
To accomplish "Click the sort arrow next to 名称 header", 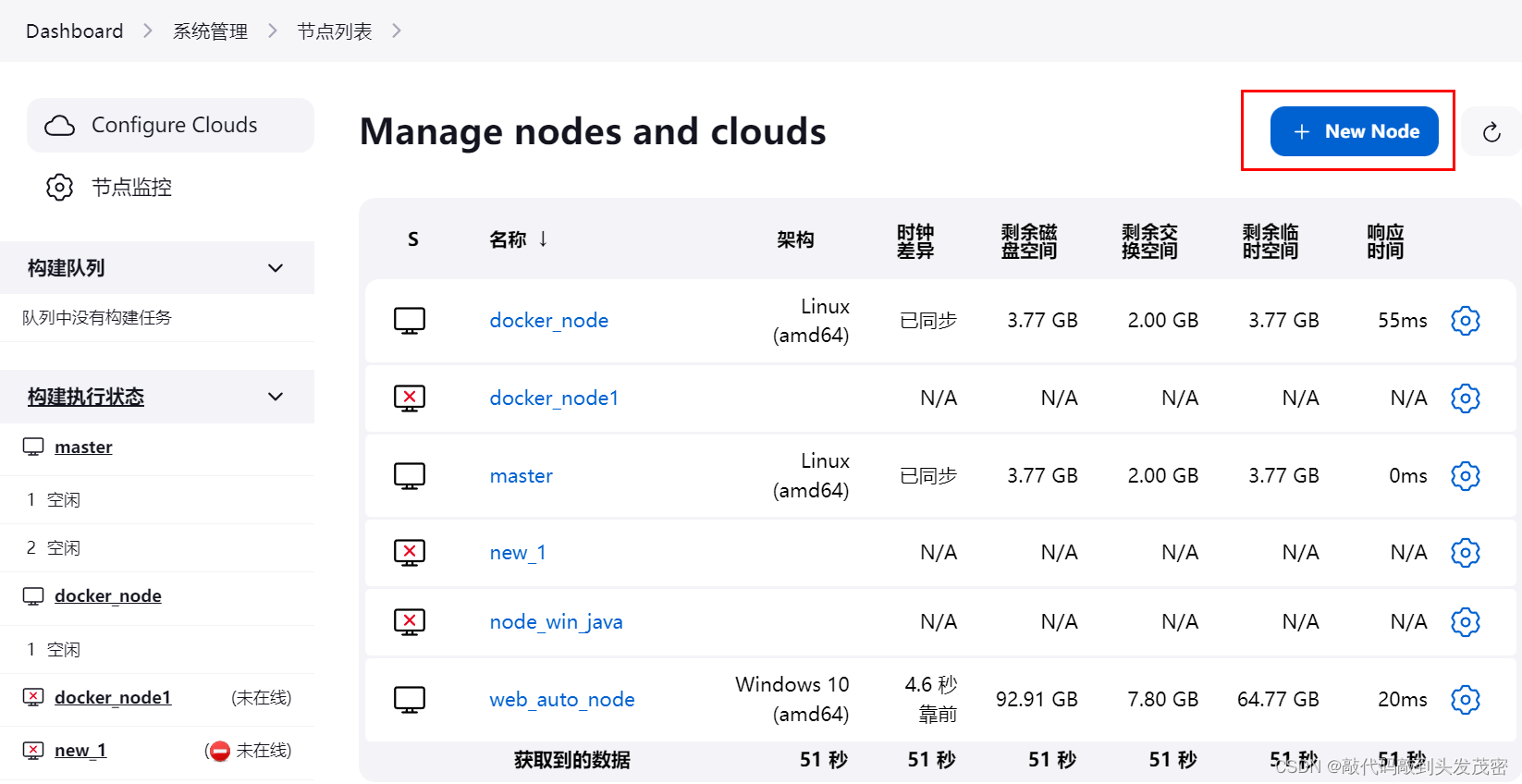I will [x=543, y=239].
